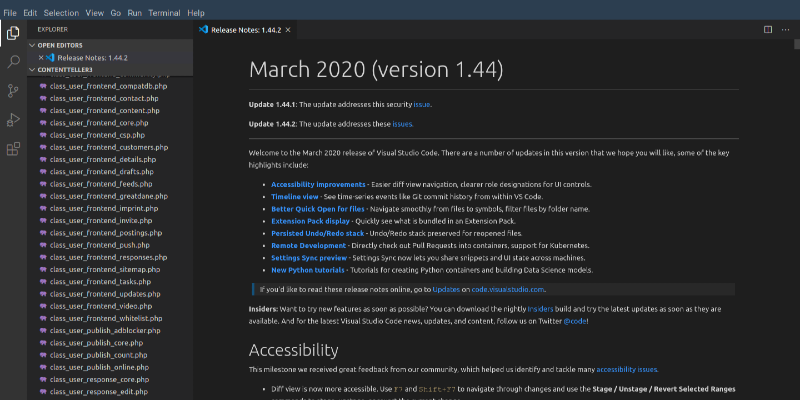800x400 pixels.
Task: Open the editor More Actions ellipsis
Action: coord(785,30)
